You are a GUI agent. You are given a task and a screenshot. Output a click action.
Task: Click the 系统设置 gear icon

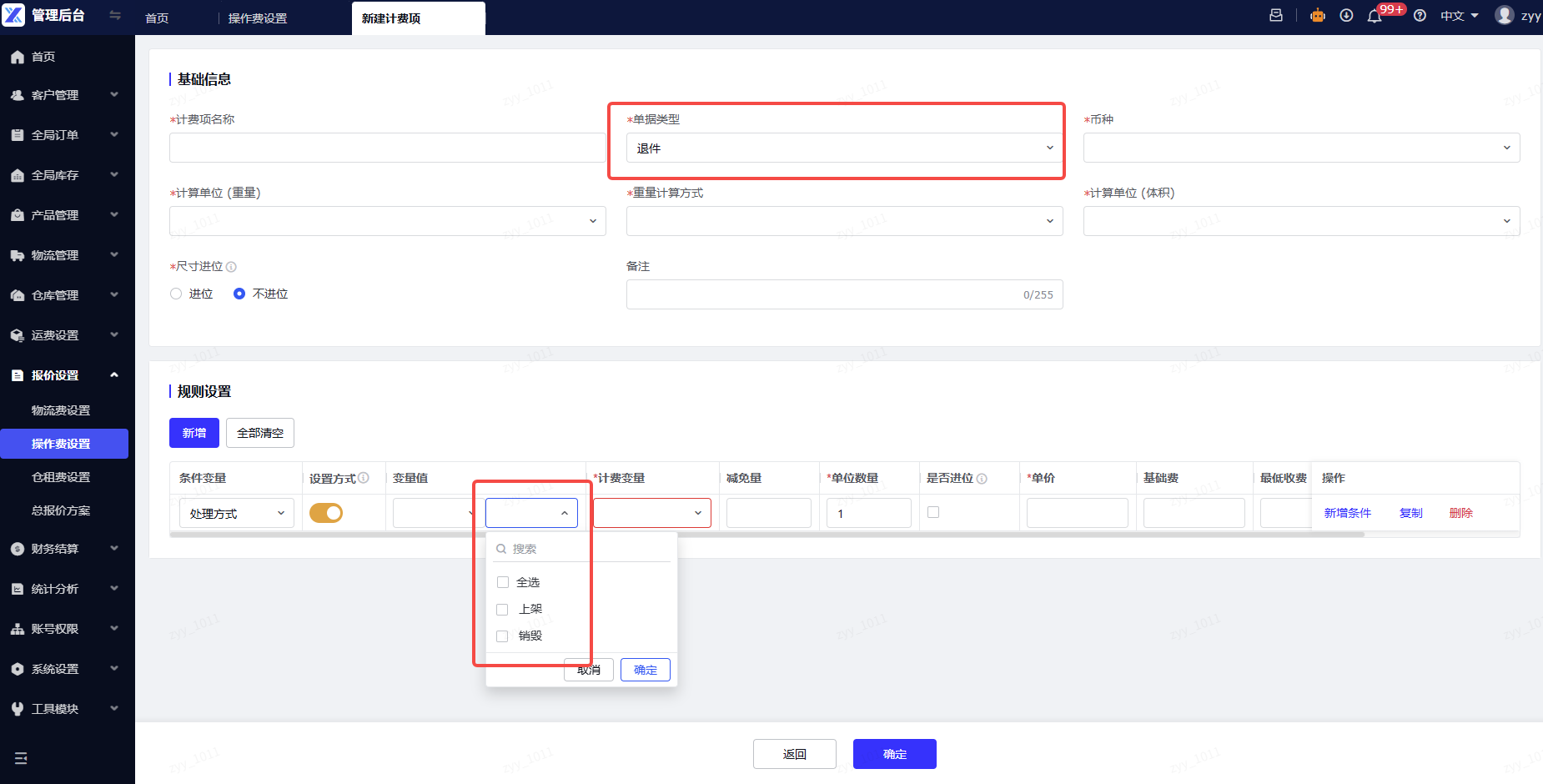click(18, 669)
